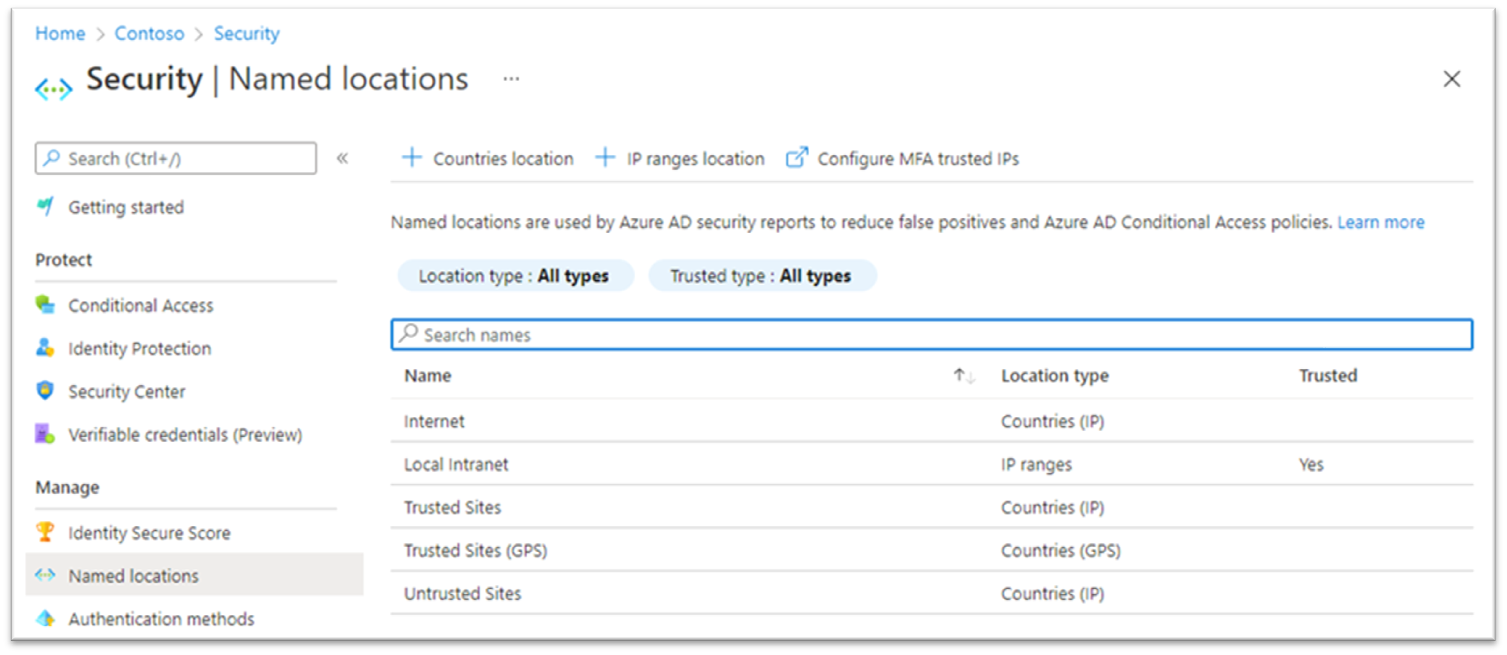
Task: Collapse the sidebar with double chevron
Action: coord(342,158)
